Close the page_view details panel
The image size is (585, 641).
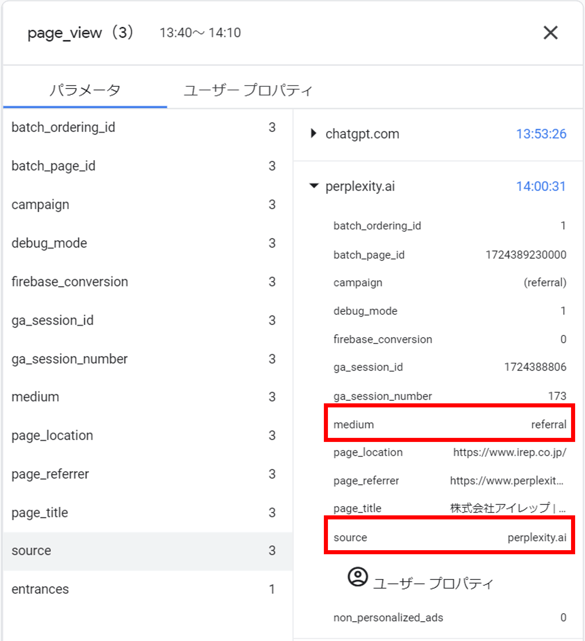[x=550, y=33]
